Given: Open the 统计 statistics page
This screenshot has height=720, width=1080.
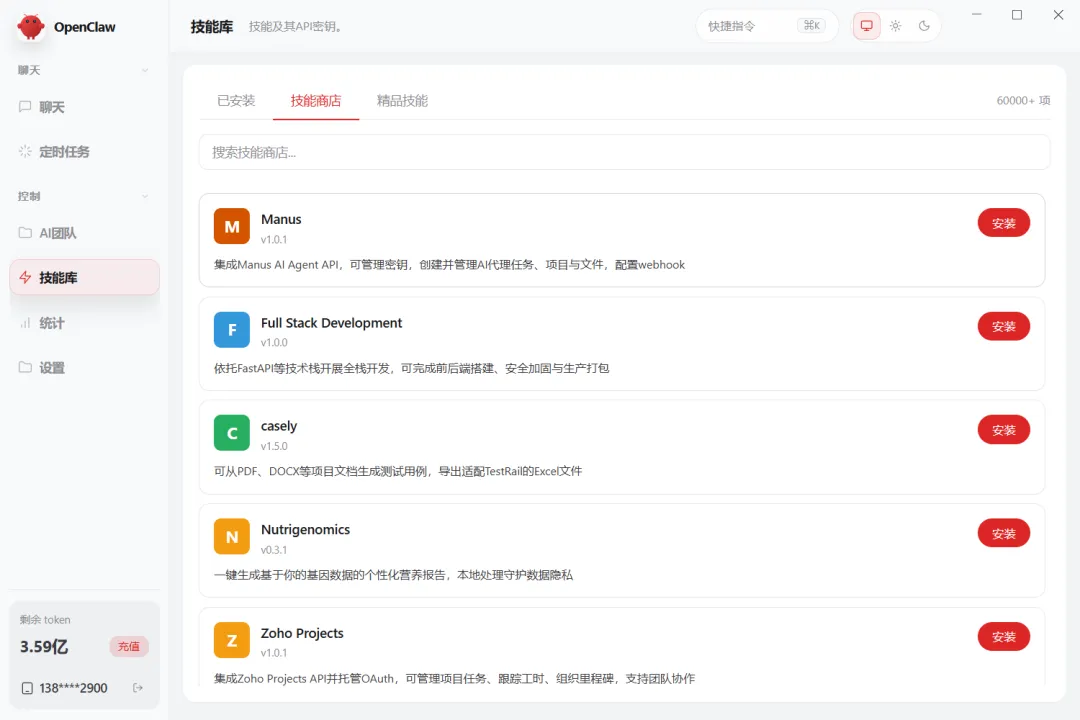Looking at the screenshot, I should tap(84, 322).
